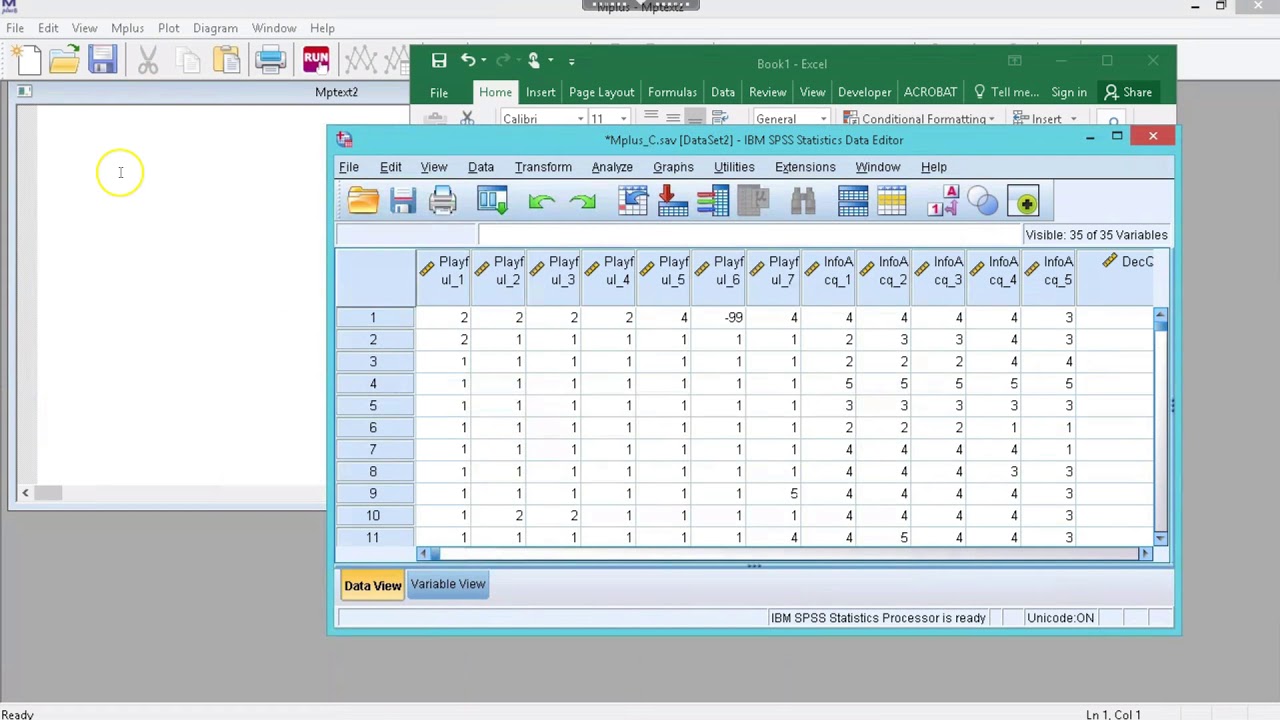Screen dimensions: 1280x720
Task: Select SPSS row 5 header
Action: tap(374, 406)
